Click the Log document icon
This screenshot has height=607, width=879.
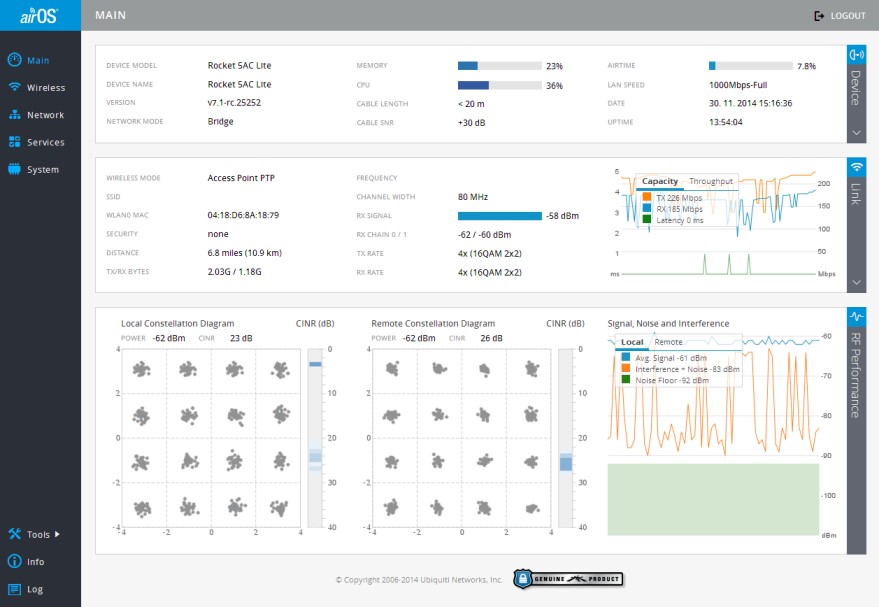(x=15, y=589)
